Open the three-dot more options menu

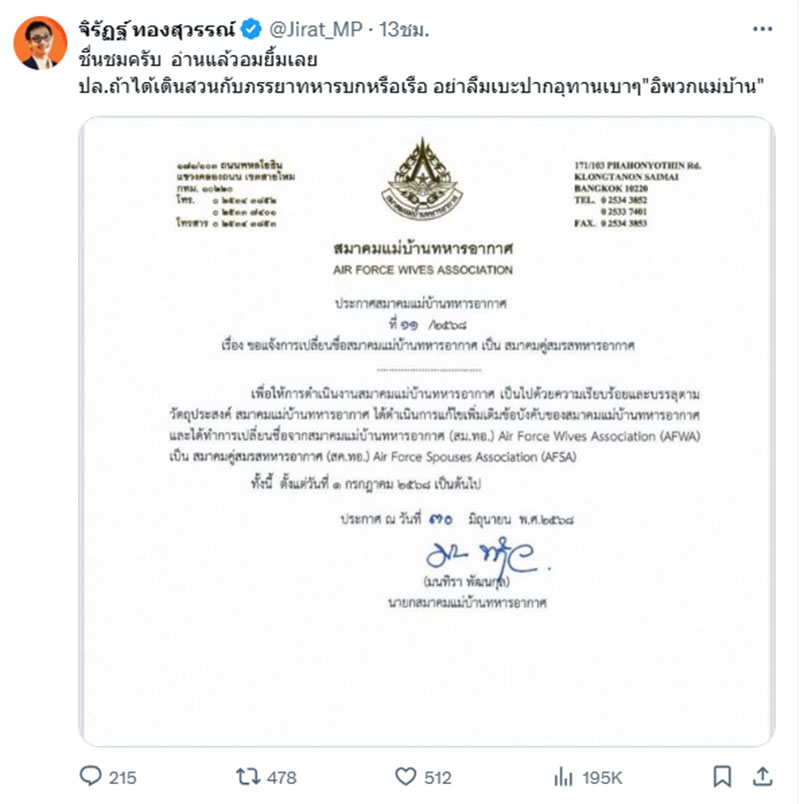point(762,29)
